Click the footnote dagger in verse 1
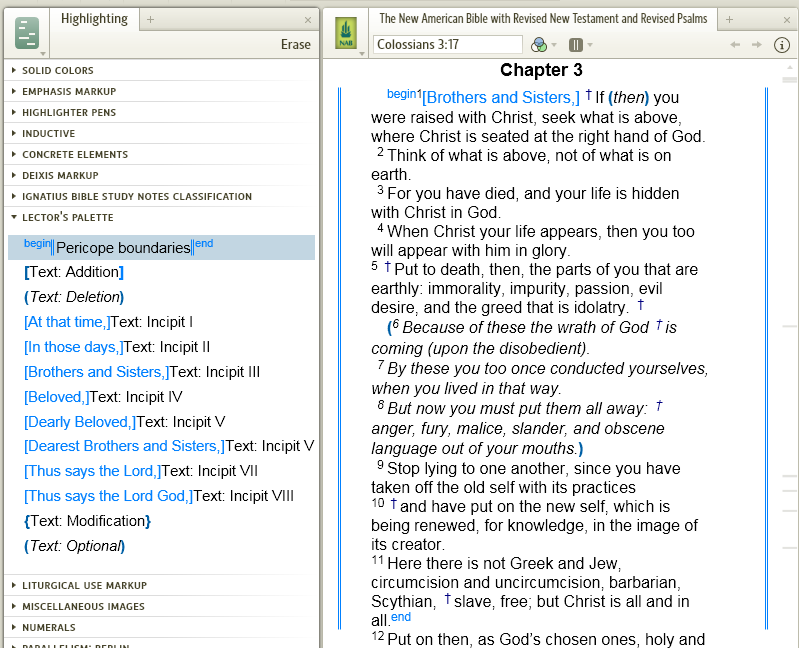This screenshot has height=648, width=799. 589,94
